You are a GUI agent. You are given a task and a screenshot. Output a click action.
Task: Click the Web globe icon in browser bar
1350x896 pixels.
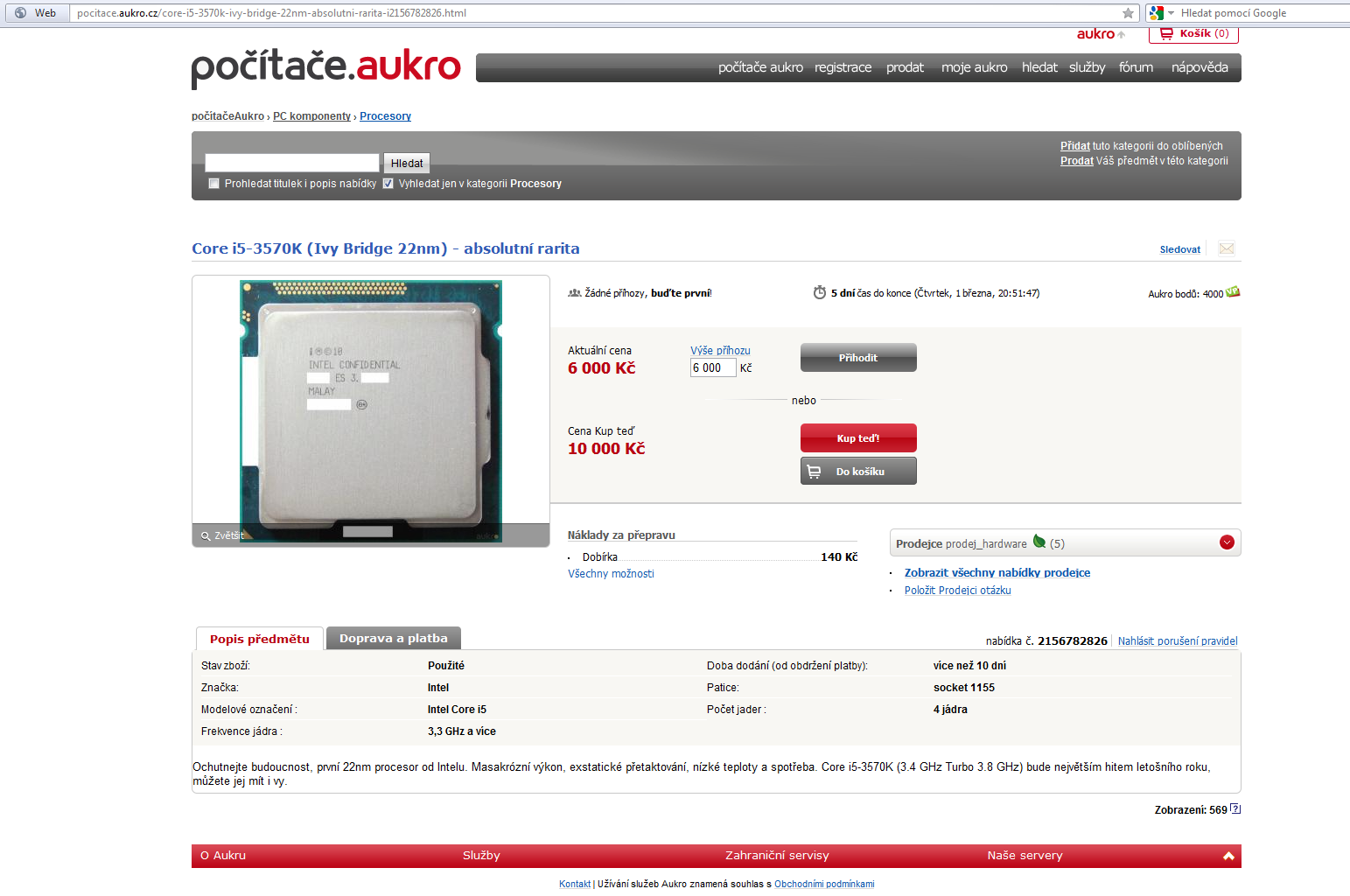coord(21,13)
